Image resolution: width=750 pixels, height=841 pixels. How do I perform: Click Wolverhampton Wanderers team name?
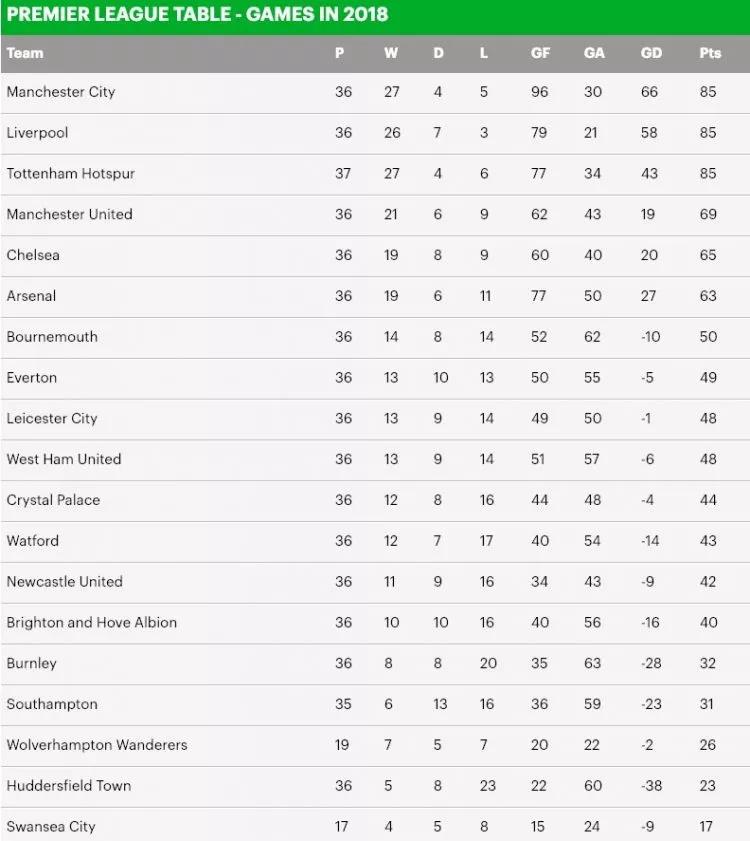click(97, 745)
